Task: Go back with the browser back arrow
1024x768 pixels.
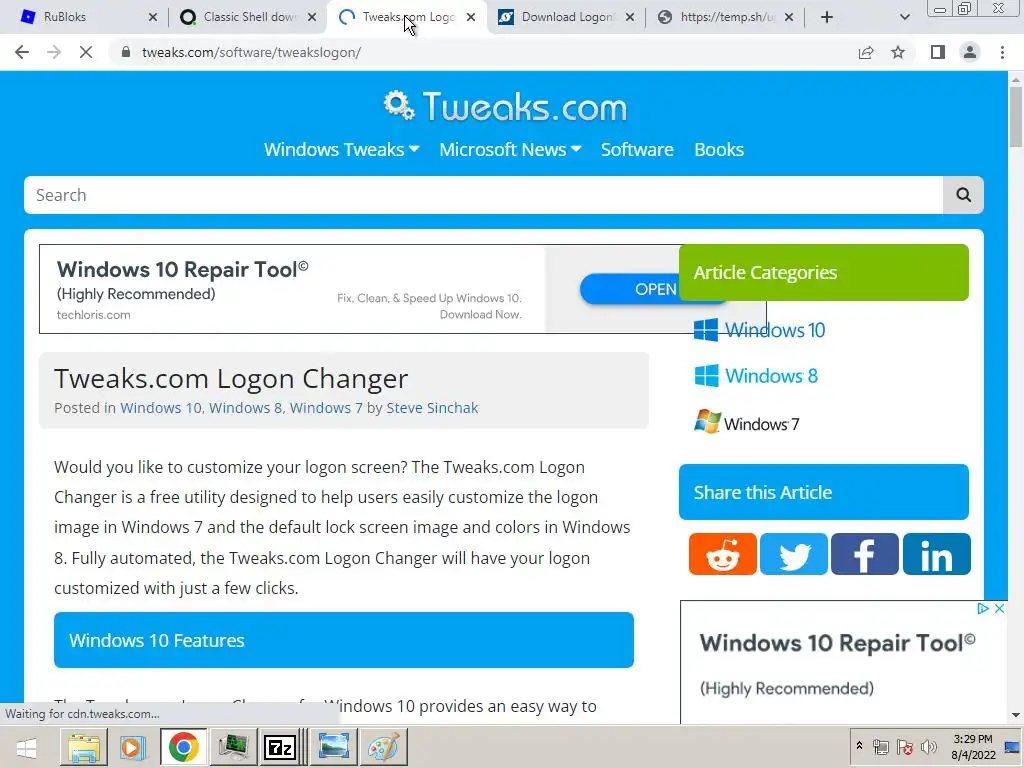Action: point(22,52)
